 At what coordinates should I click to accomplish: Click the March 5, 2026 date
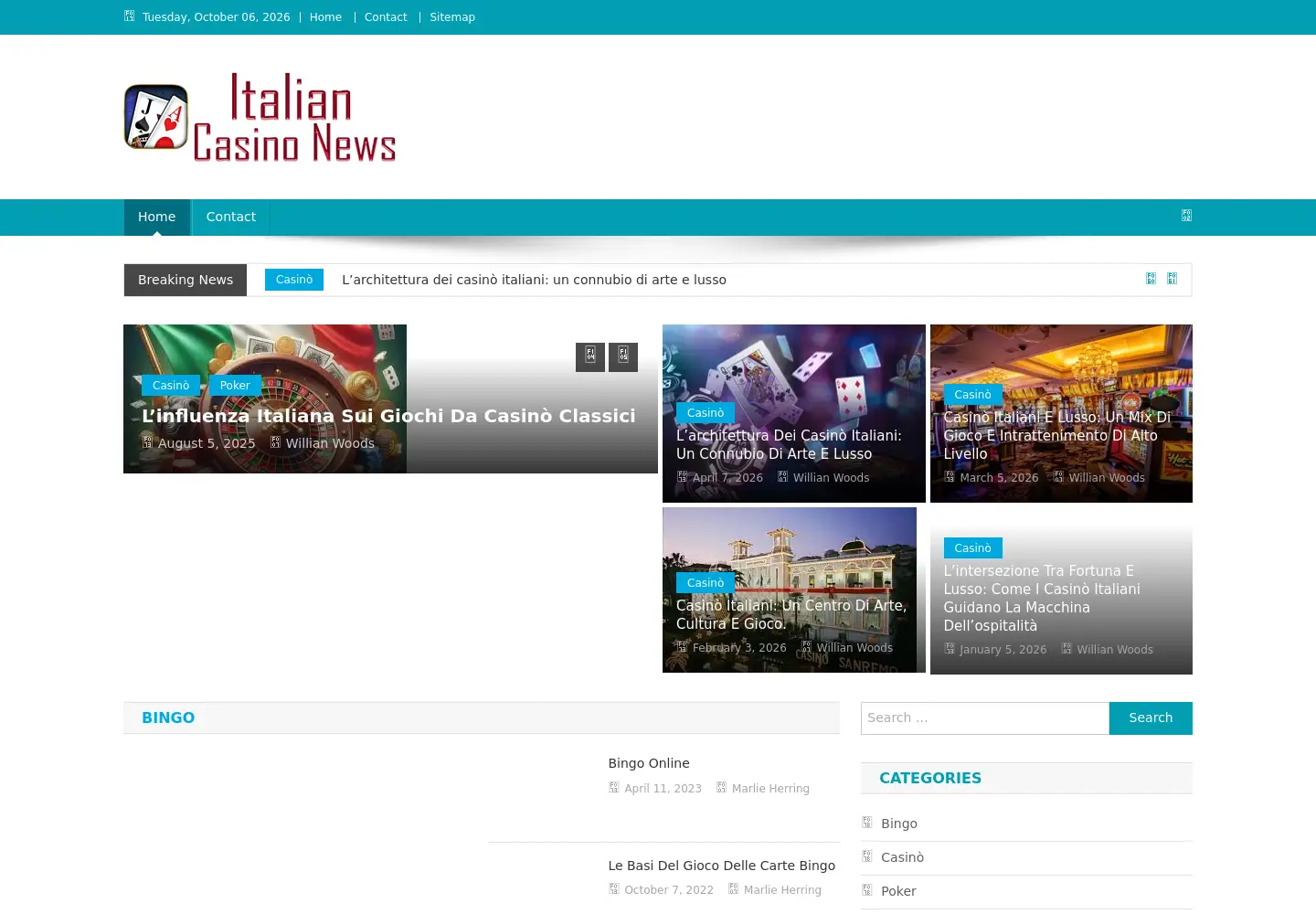tap(999, 478)
